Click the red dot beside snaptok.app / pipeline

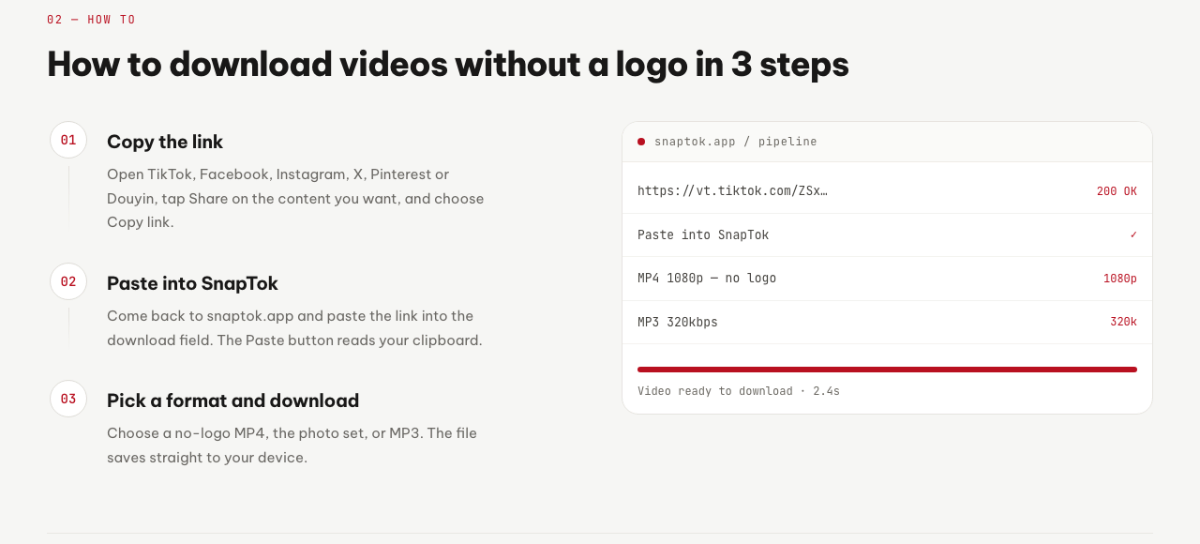click(641, 142)
